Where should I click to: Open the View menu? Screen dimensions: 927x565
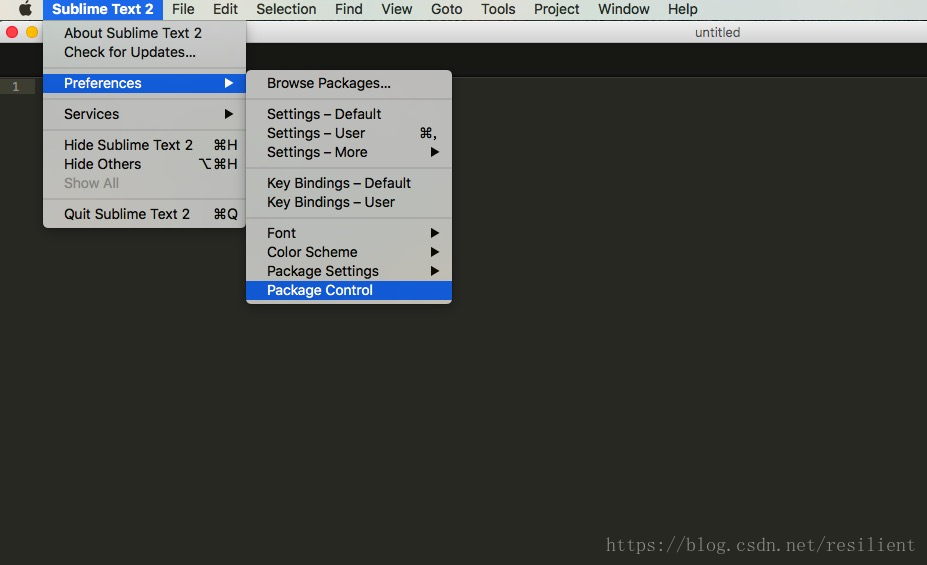397,9
